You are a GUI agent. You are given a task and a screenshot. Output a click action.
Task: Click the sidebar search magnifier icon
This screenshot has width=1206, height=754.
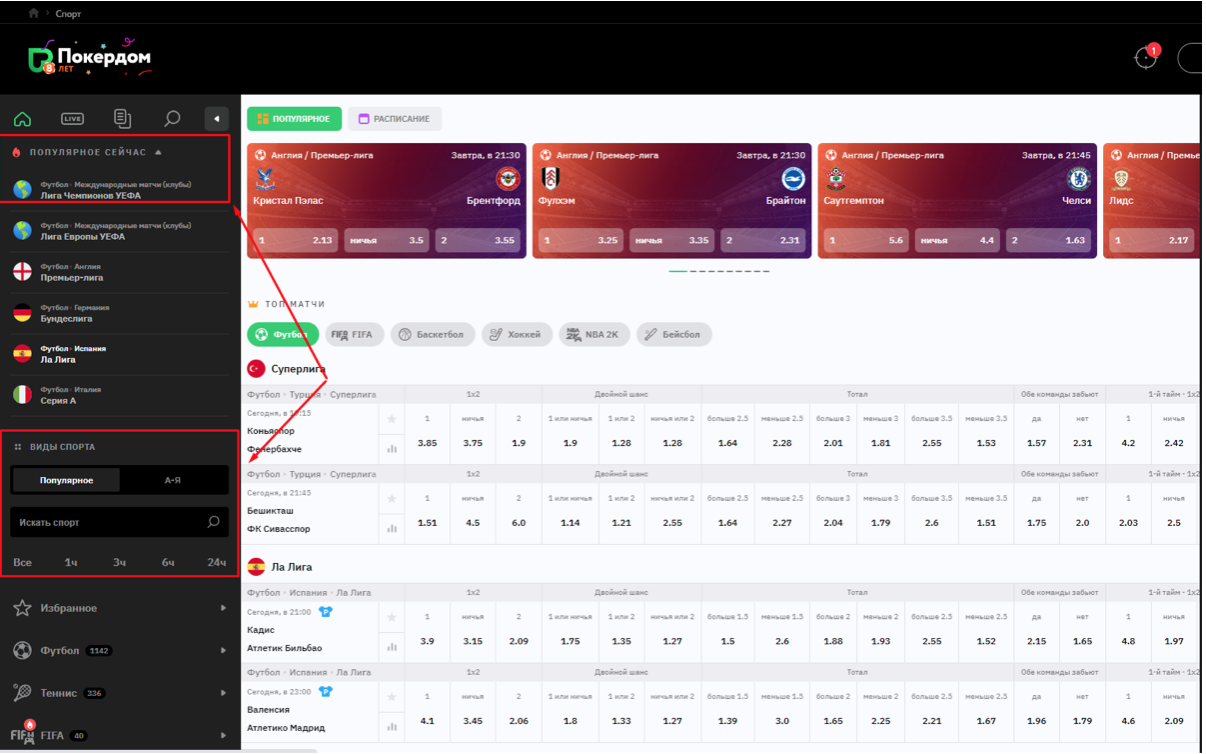tap(172, 119)
